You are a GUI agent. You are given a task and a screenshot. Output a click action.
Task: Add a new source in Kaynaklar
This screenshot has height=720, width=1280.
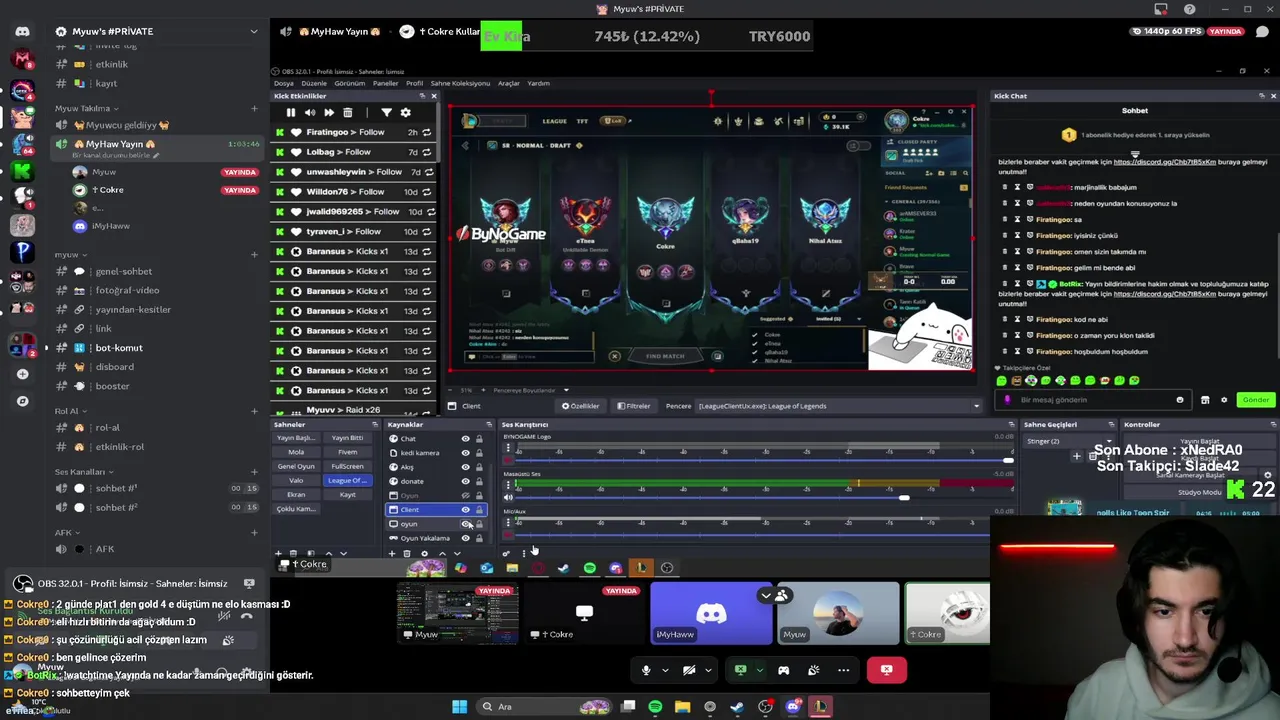click(x=392, y=553)
